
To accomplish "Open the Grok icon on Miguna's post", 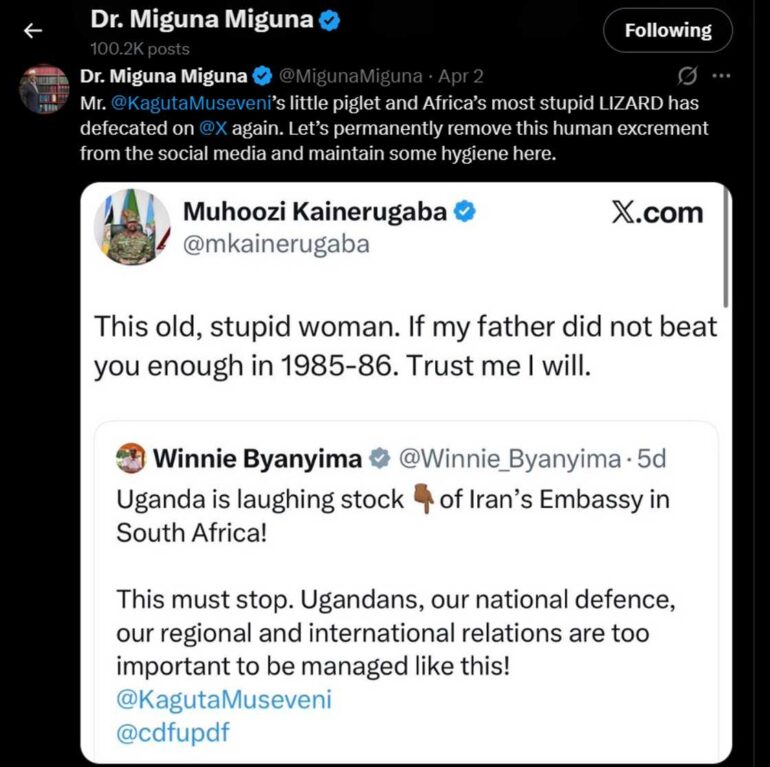I will 687,76.
